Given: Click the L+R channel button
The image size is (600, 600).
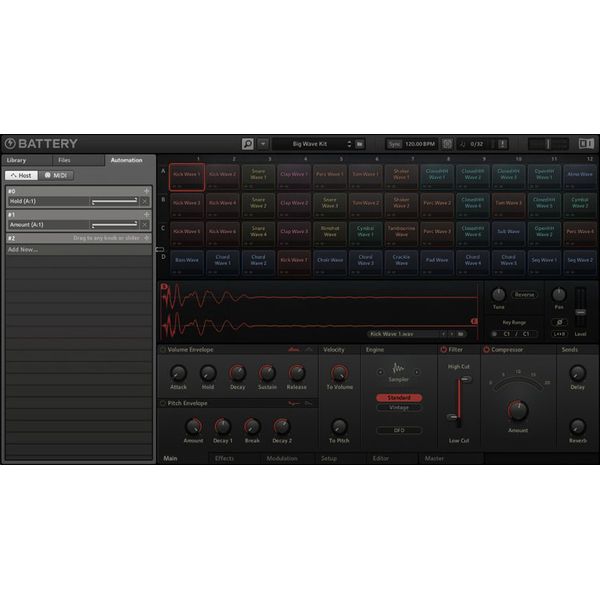Looking at the screenshot, I should (x=559, y=334).
